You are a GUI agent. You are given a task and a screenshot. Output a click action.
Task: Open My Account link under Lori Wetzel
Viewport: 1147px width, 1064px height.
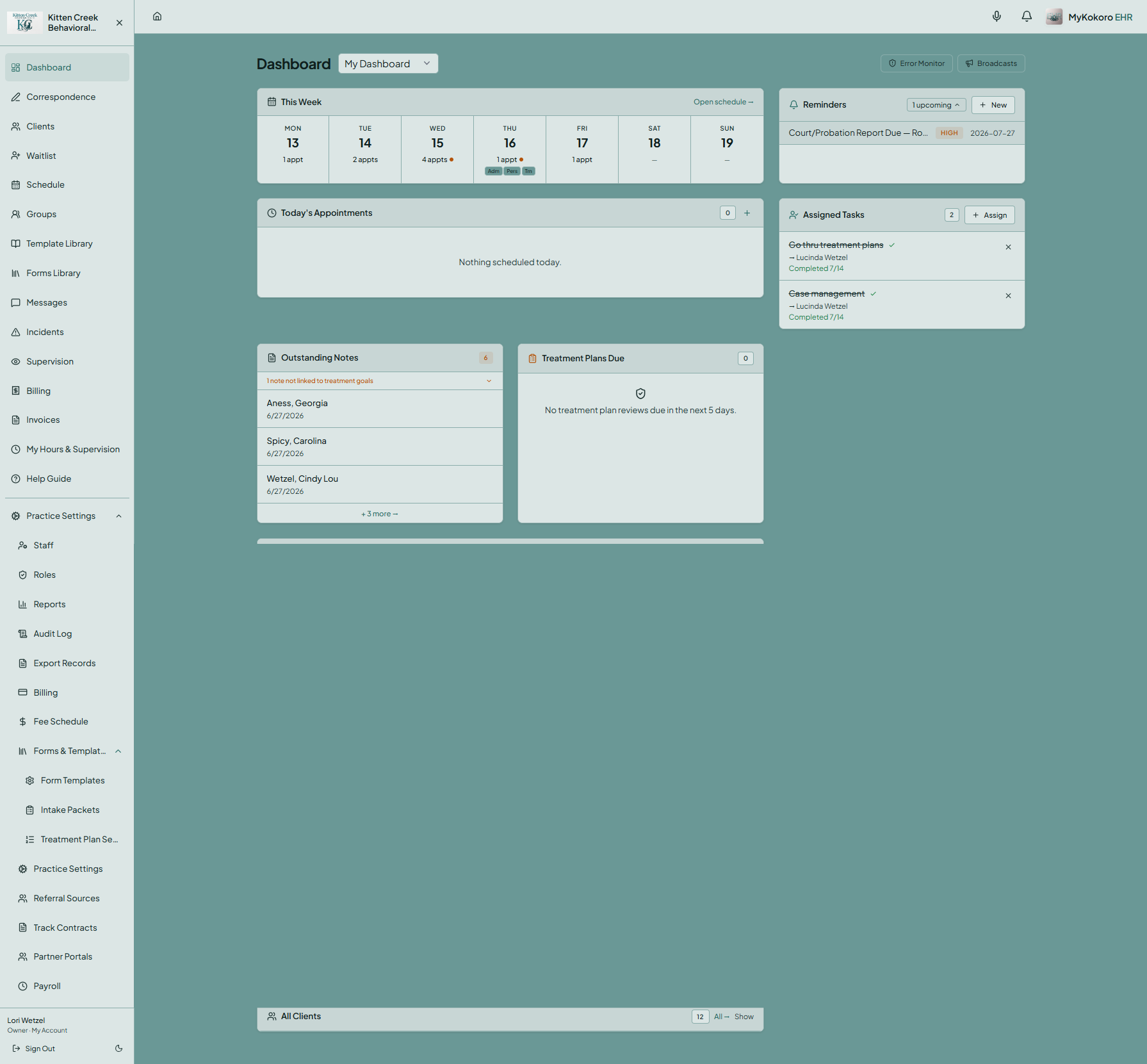point(49,1031)
